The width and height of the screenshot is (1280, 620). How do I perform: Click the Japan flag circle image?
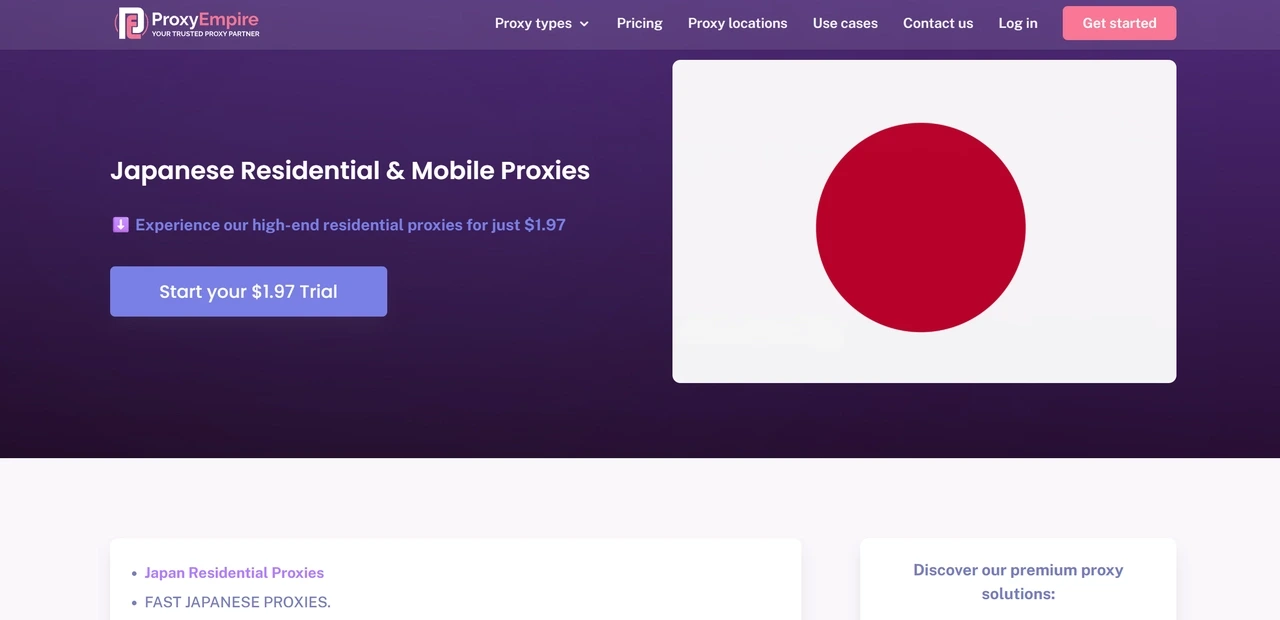pos(921,227)
